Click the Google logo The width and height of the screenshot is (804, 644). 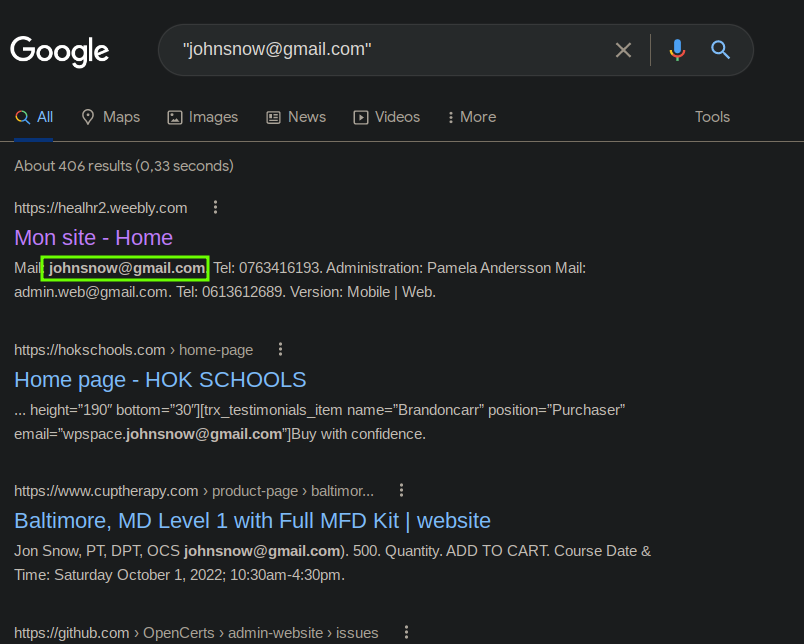coord(59,51)
